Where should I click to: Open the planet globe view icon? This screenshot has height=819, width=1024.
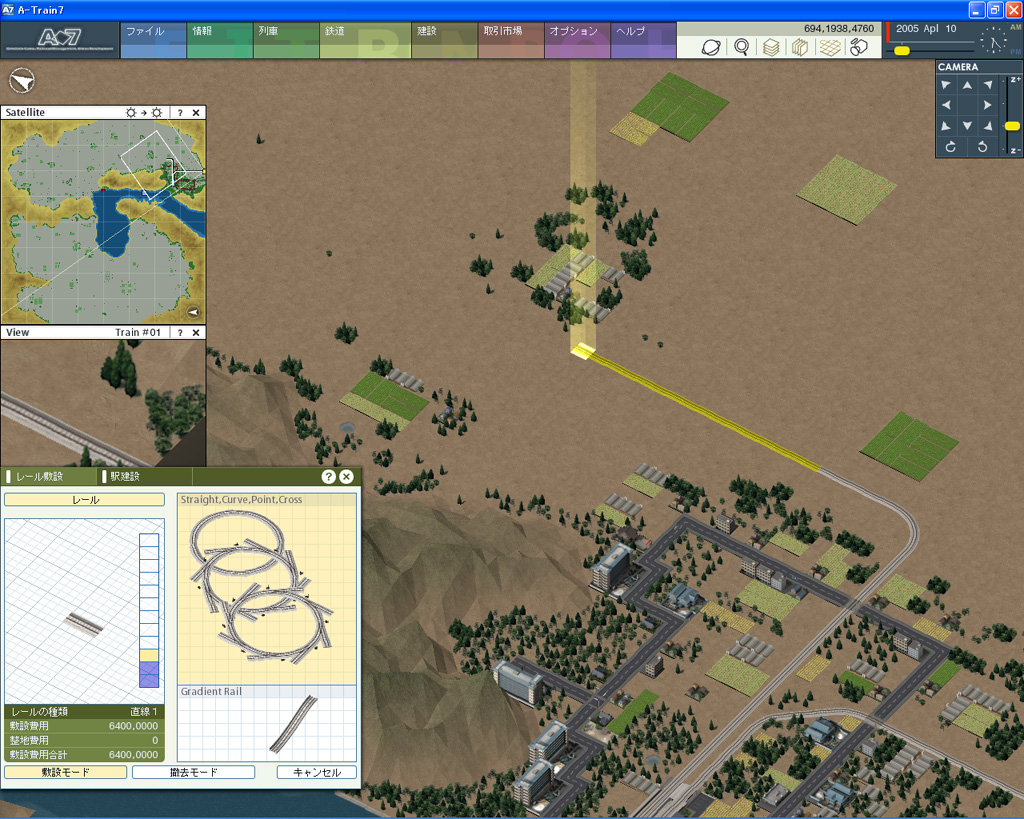click(711, 48)
